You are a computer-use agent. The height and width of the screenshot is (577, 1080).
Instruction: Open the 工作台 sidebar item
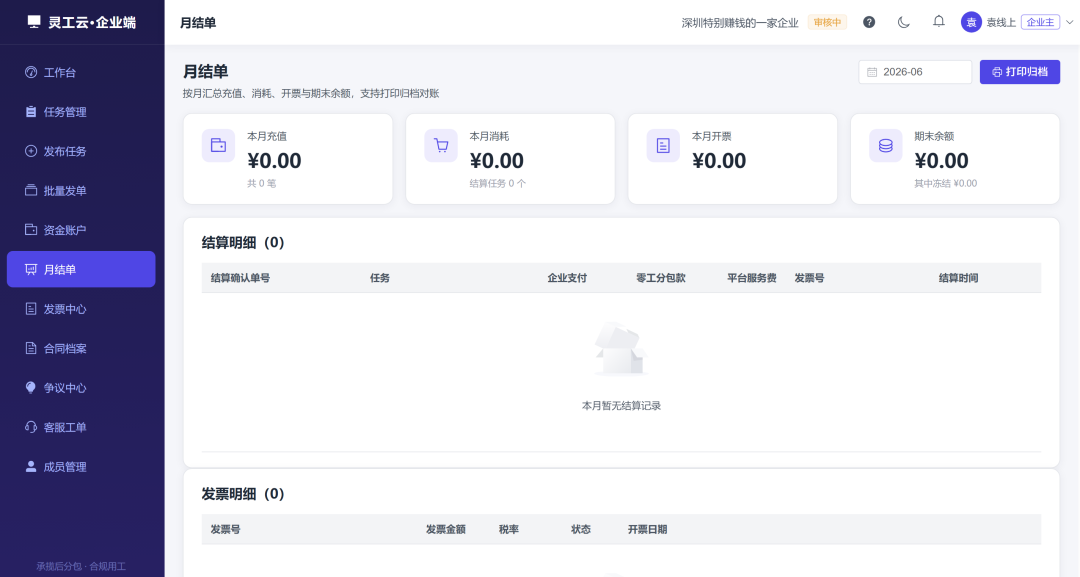pos(81,72)
